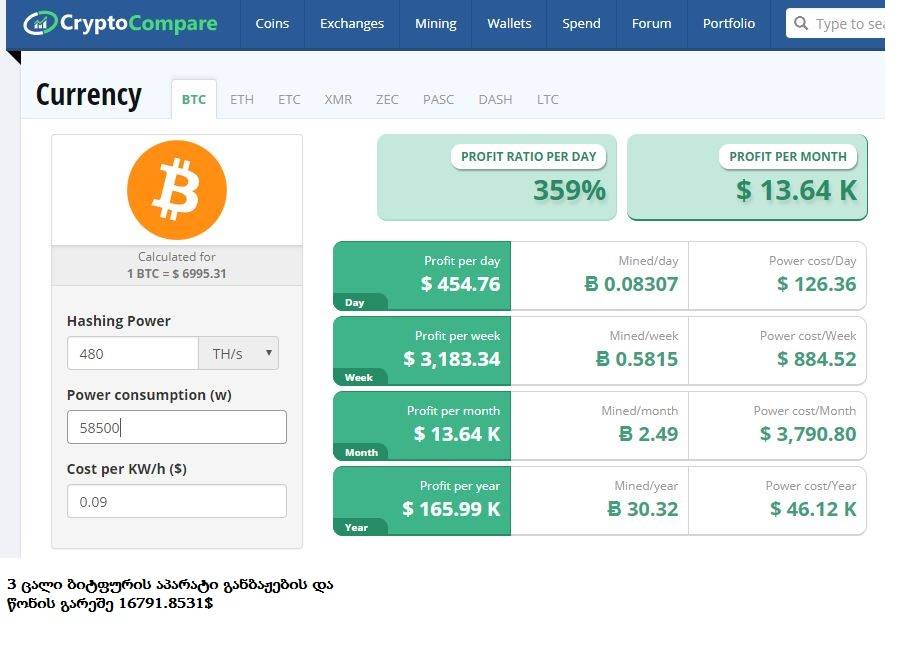Click the Mined/month 2.49 value
The height and width of the screenshot is (656, 922).
[649, 434]
